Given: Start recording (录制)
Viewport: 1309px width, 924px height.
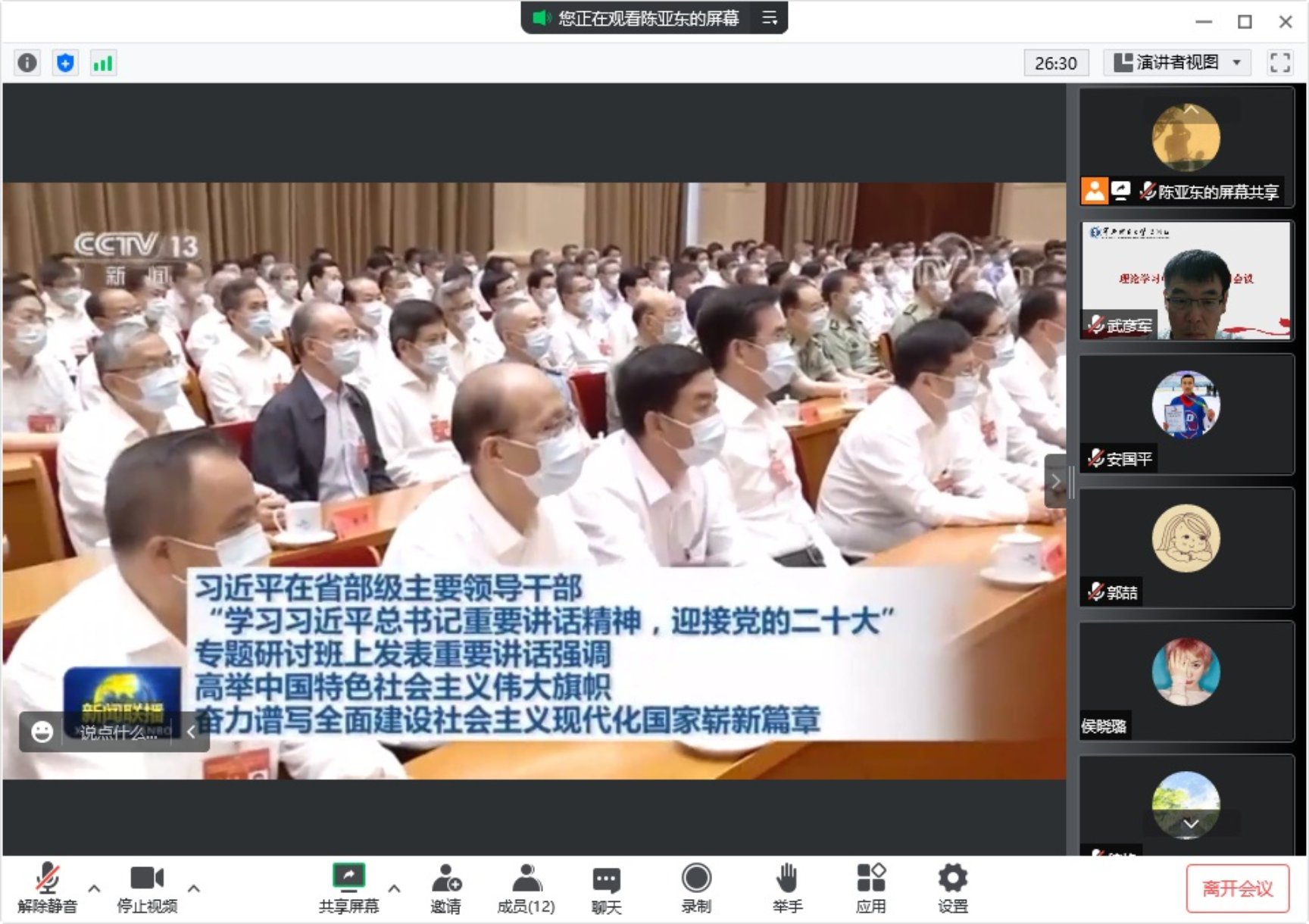Looking at the screenshot, I should (696, 888).
